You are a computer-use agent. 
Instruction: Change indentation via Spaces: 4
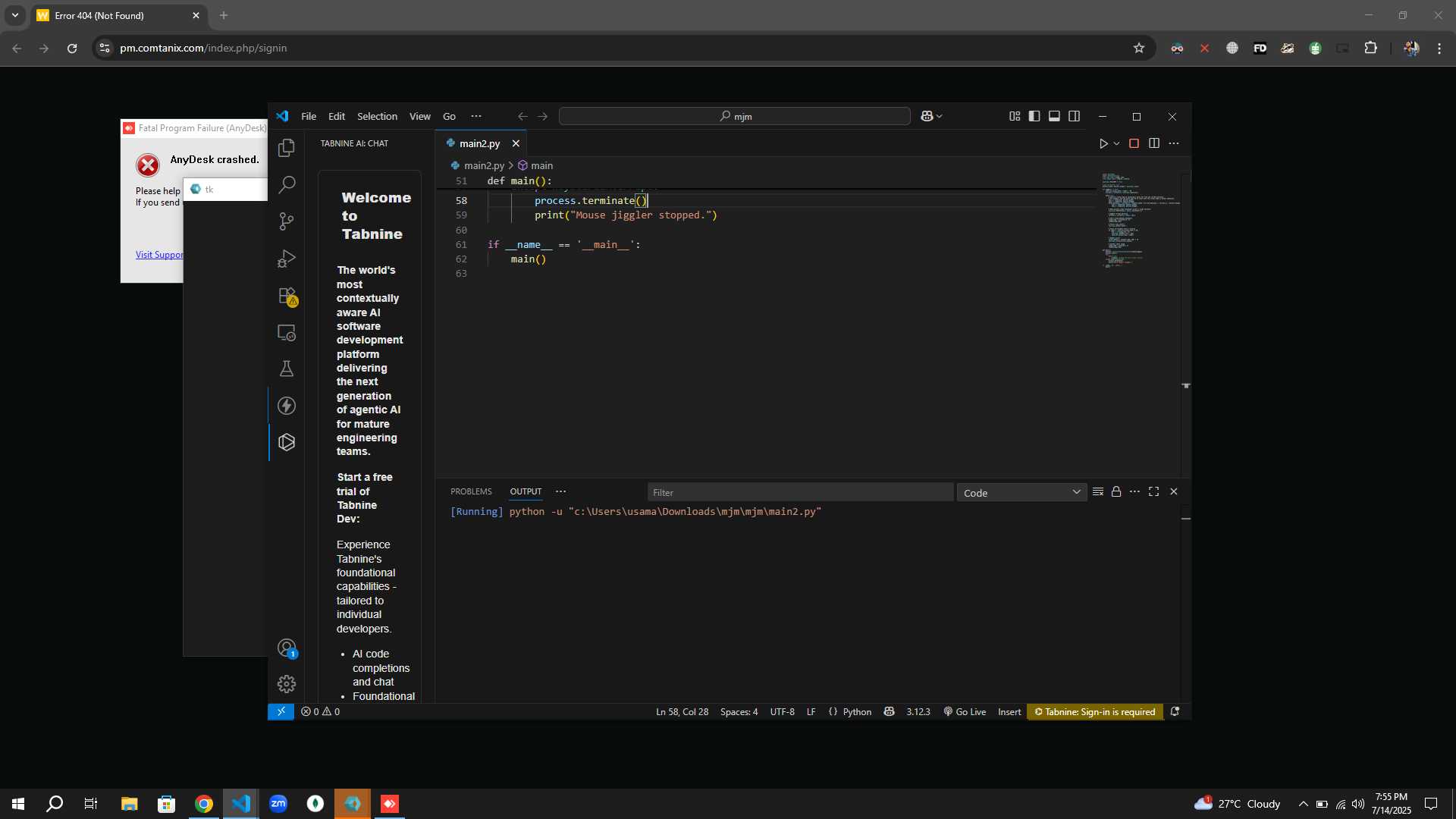point(739,711)
